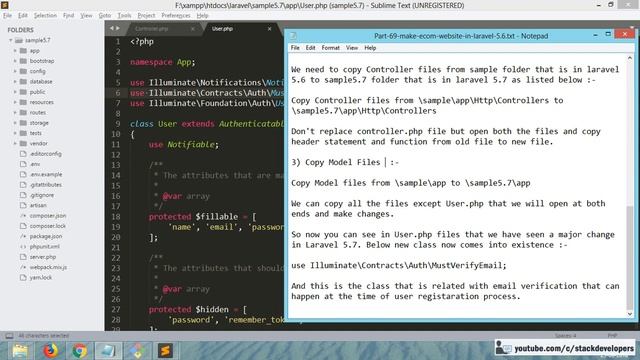The image size is (640, 360).
Task: Click the server.php file icon
Action: pos(23,257)
